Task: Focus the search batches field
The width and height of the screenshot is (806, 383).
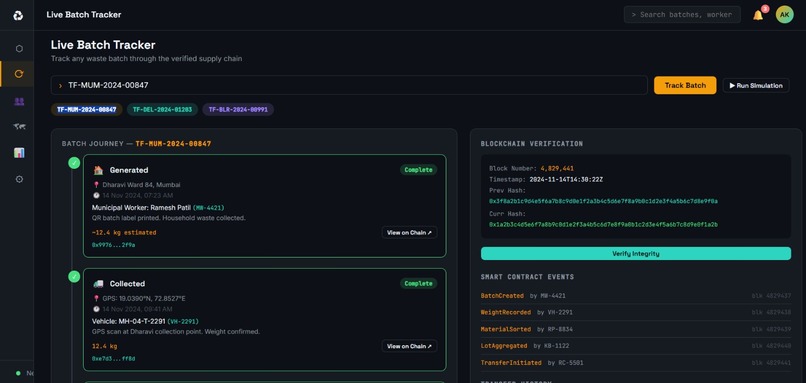Action: point(682,15)
